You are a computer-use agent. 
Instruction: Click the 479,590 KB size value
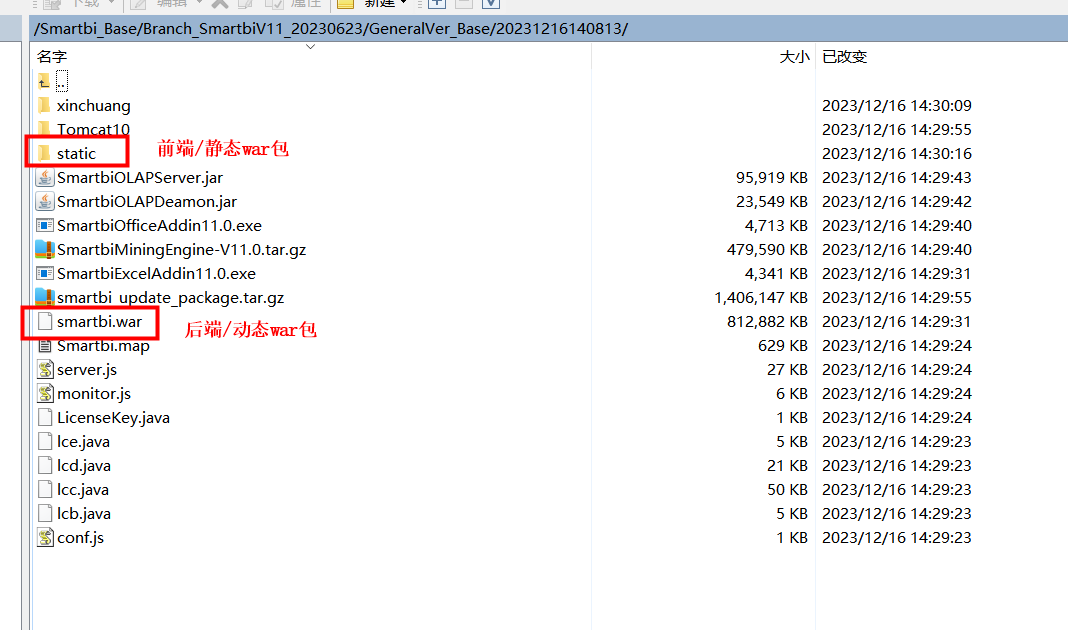[767, 250]
